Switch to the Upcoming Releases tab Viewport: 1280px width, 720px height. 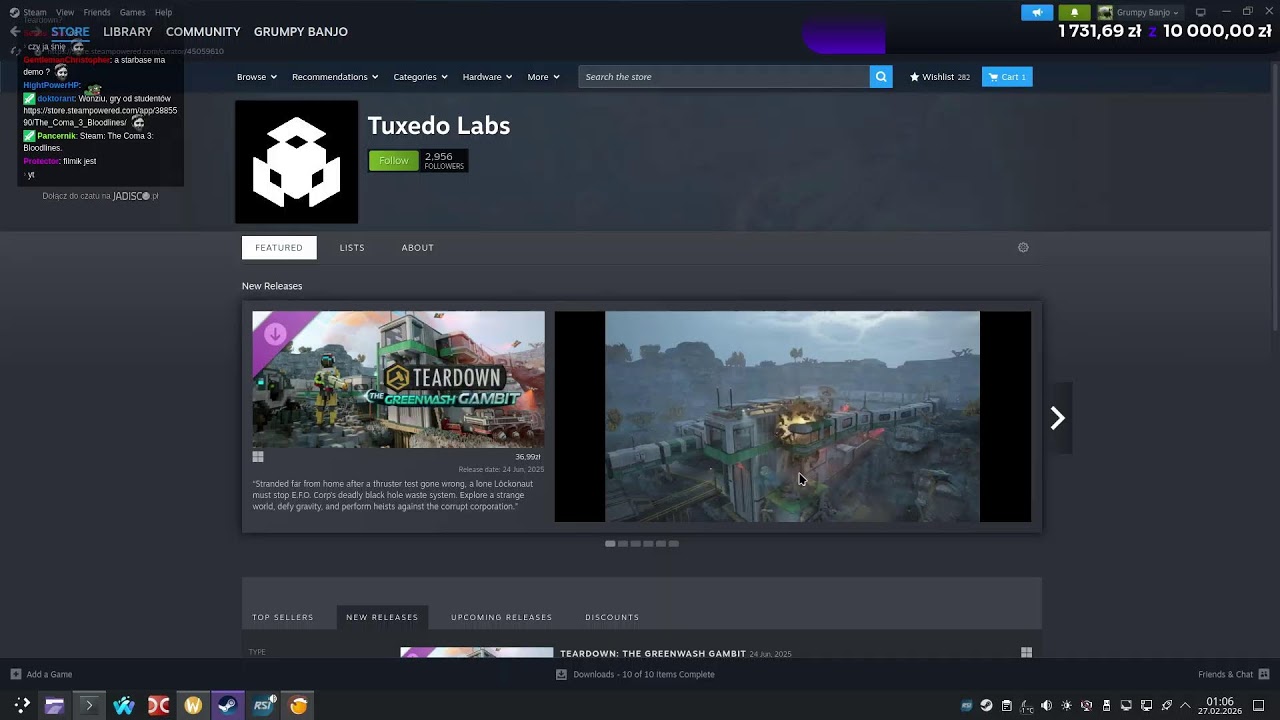(501, 617)
